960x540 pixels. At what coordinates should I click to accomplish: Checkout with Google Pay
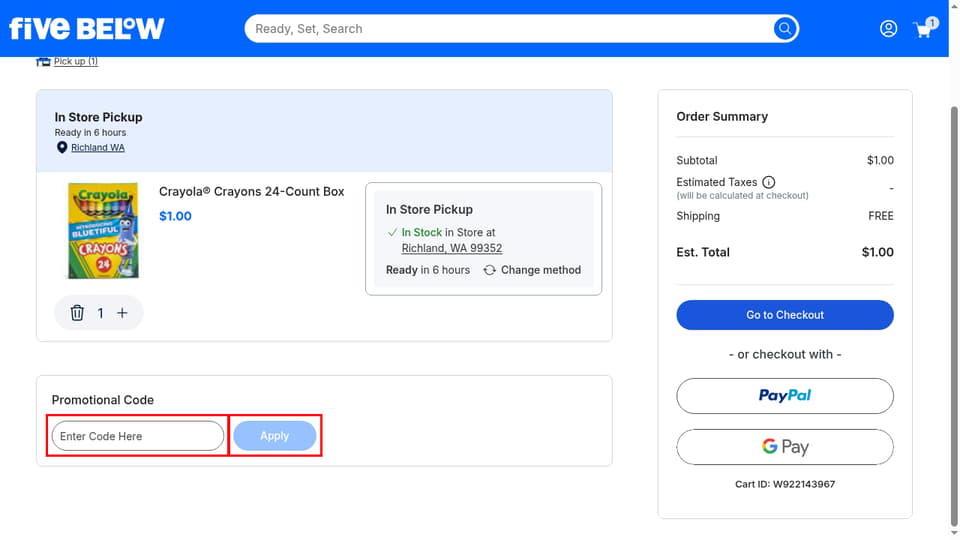click(x=784, y=447)
